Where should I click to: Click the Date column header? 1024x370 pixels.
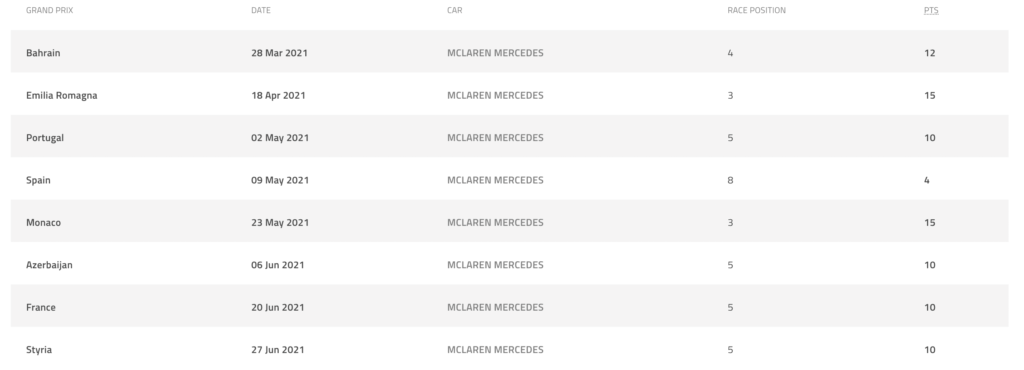261,10
